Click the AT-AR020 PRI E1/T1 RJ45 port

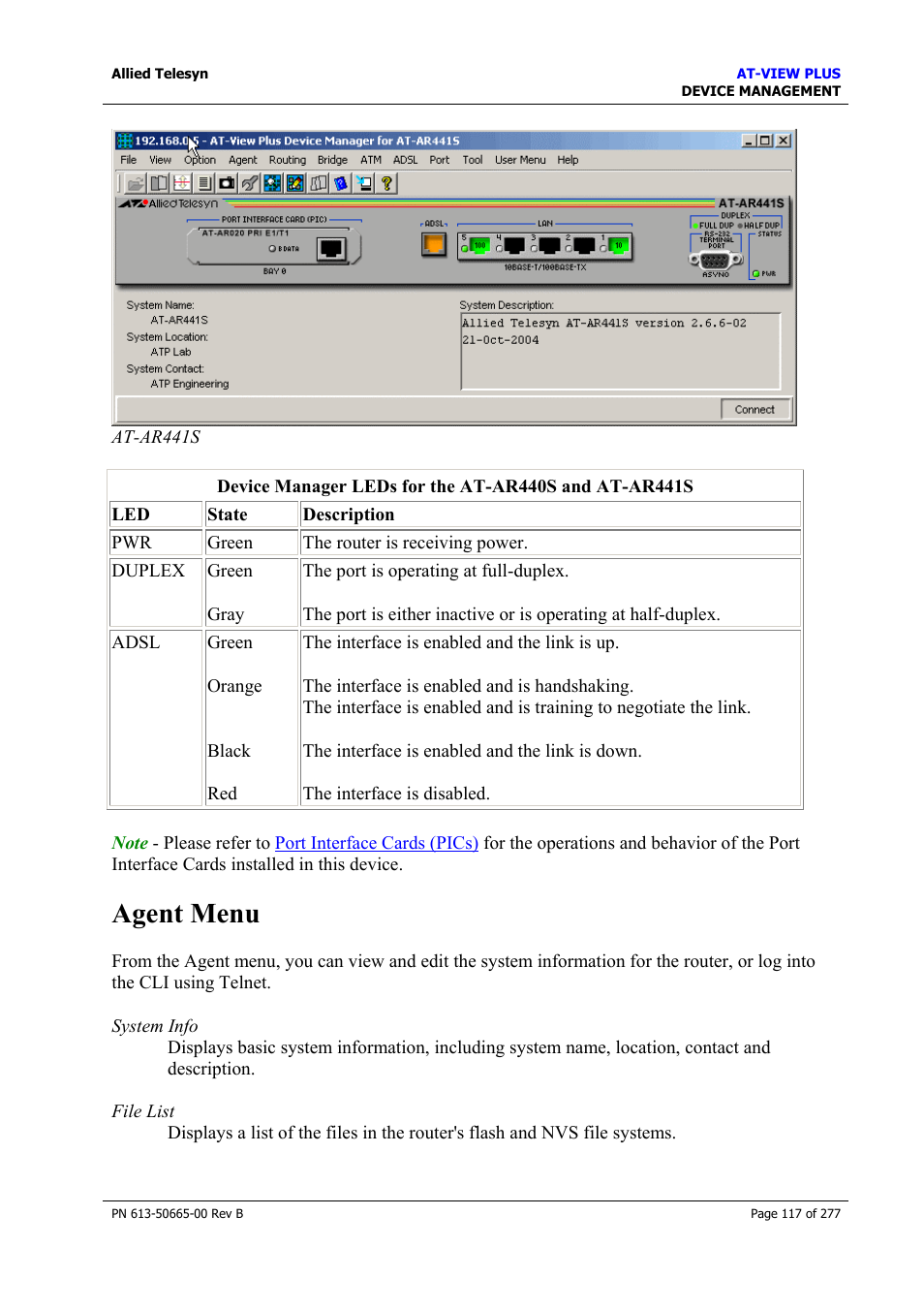click(x=331, y=249)
